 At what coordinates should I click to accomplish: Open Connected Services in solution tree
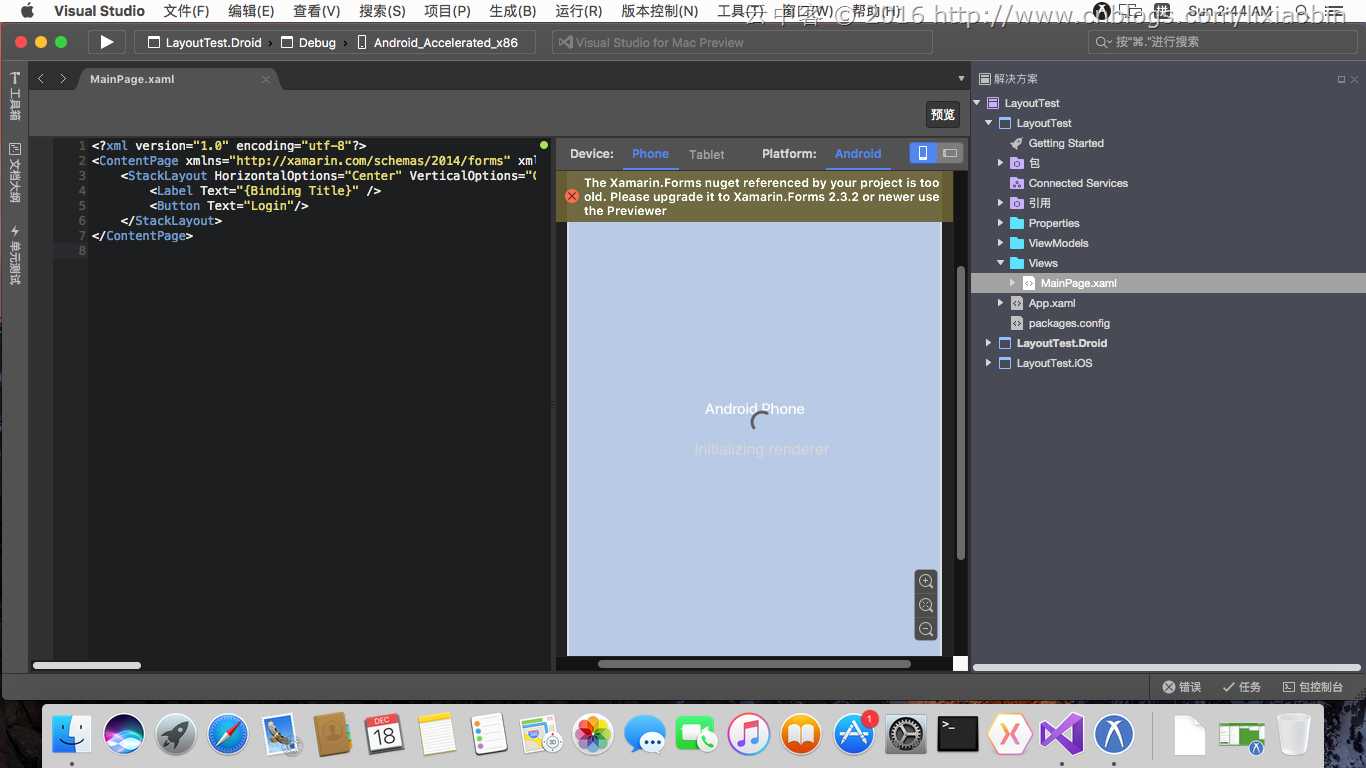point(1078,183)
